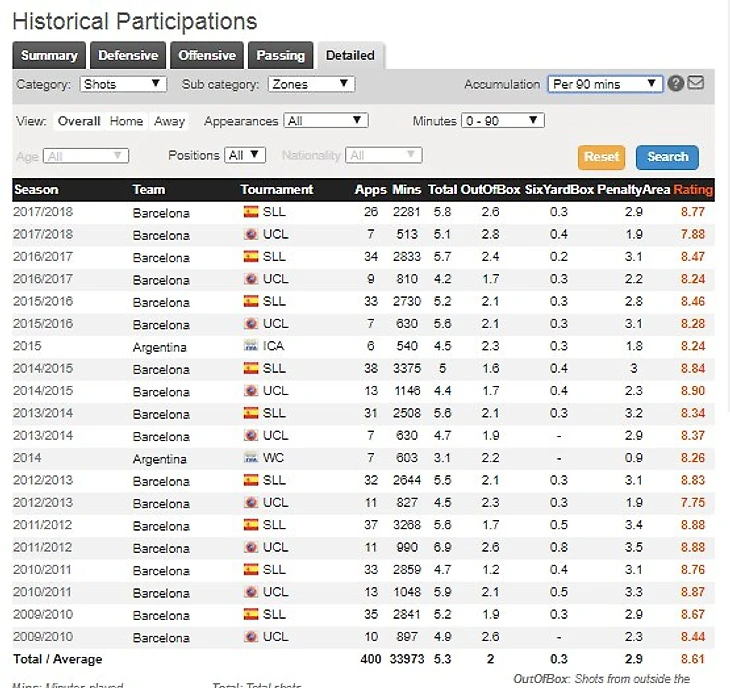This screenshot has height=688, width=730.
Task: Sort table by SixYardBox column header
Action: (559, 189)
